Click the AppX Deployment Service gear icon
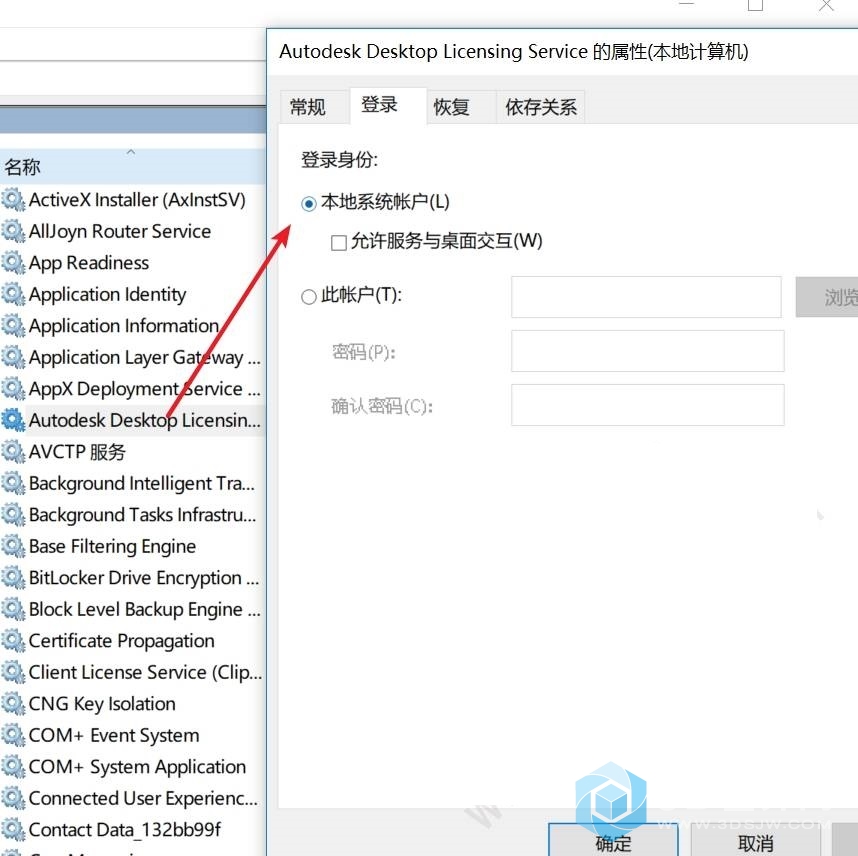The height and width of the screenshot is (856, 858). click(13, 389)
